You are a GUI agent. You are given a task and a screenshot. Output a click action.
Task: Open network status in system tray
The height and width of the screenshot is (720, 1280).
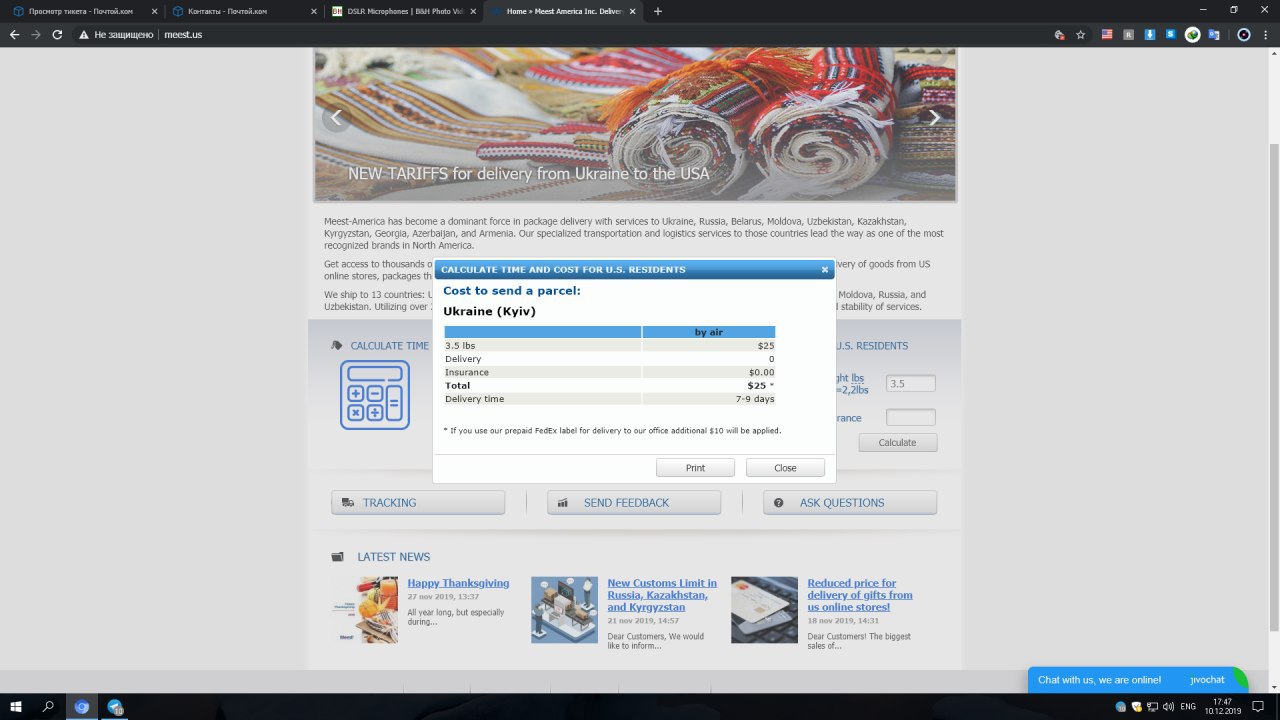tap(1152, 706)
